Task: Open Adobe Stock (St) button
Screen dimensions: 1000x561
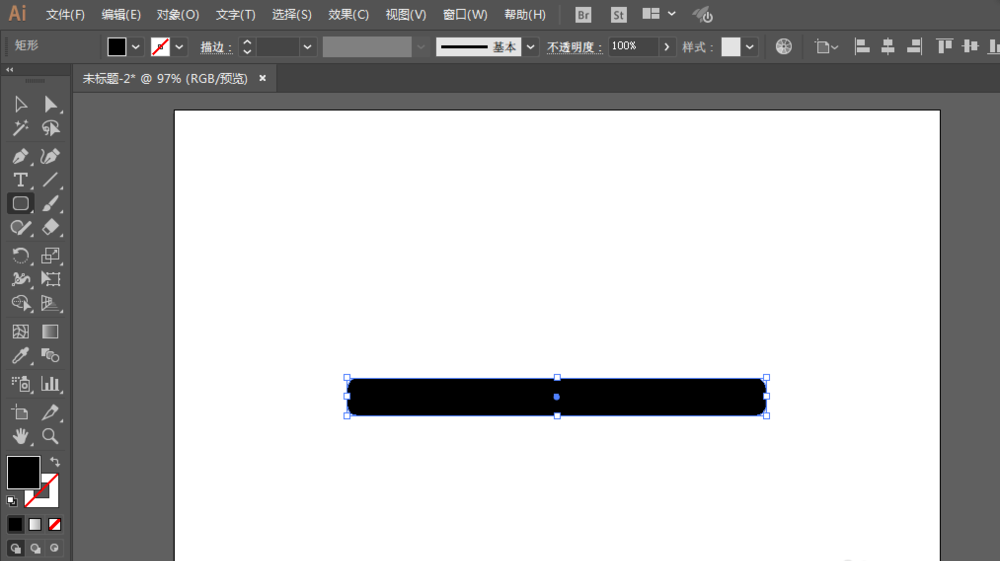Action: 618,15
